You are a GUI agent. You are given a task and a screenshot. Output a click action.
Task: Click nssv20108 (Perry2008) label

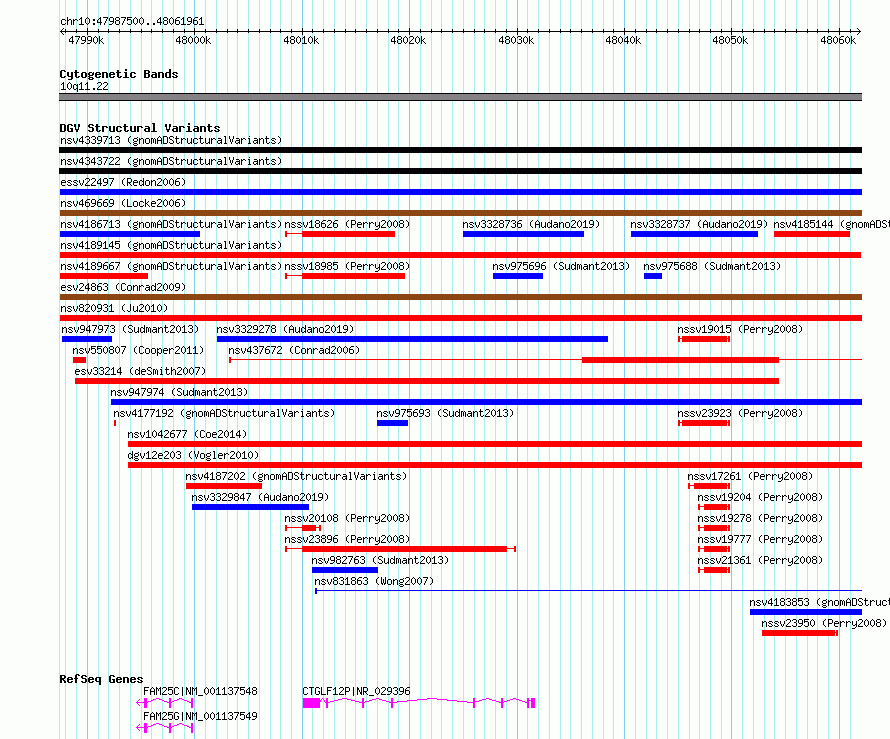click(347, 518)
